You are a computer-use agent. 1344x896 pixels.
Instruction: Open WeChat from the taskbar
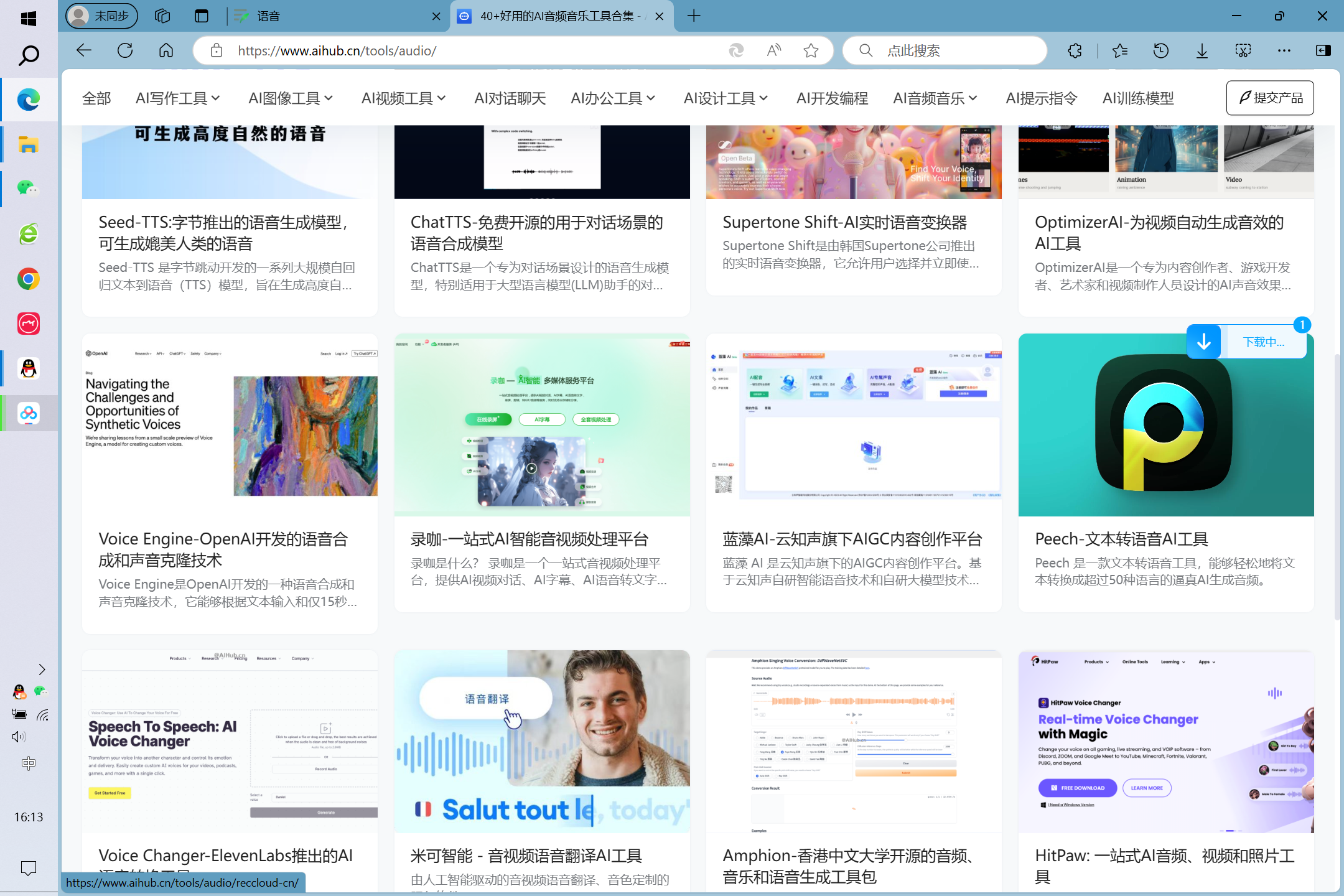28,189
